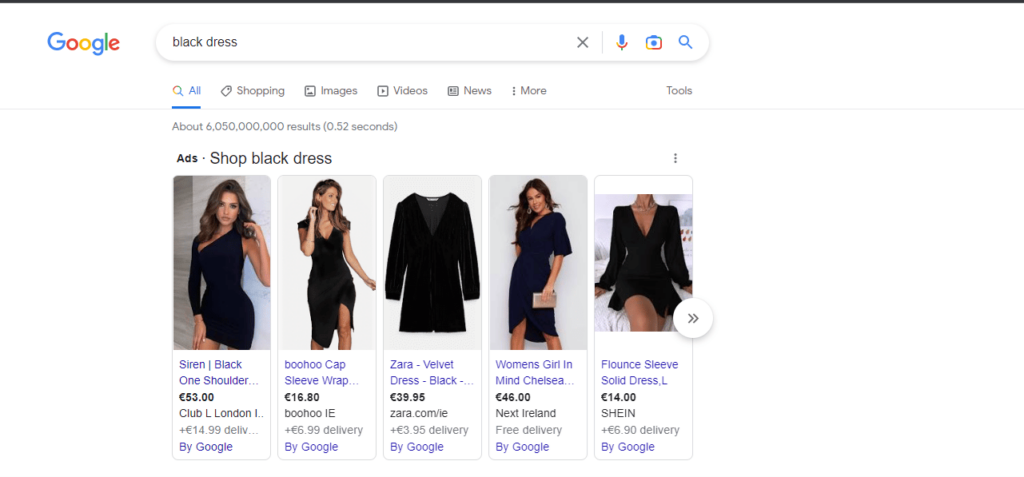1024x477 pixels.
Task: Go to the News tab
Action: pos(469,91)
